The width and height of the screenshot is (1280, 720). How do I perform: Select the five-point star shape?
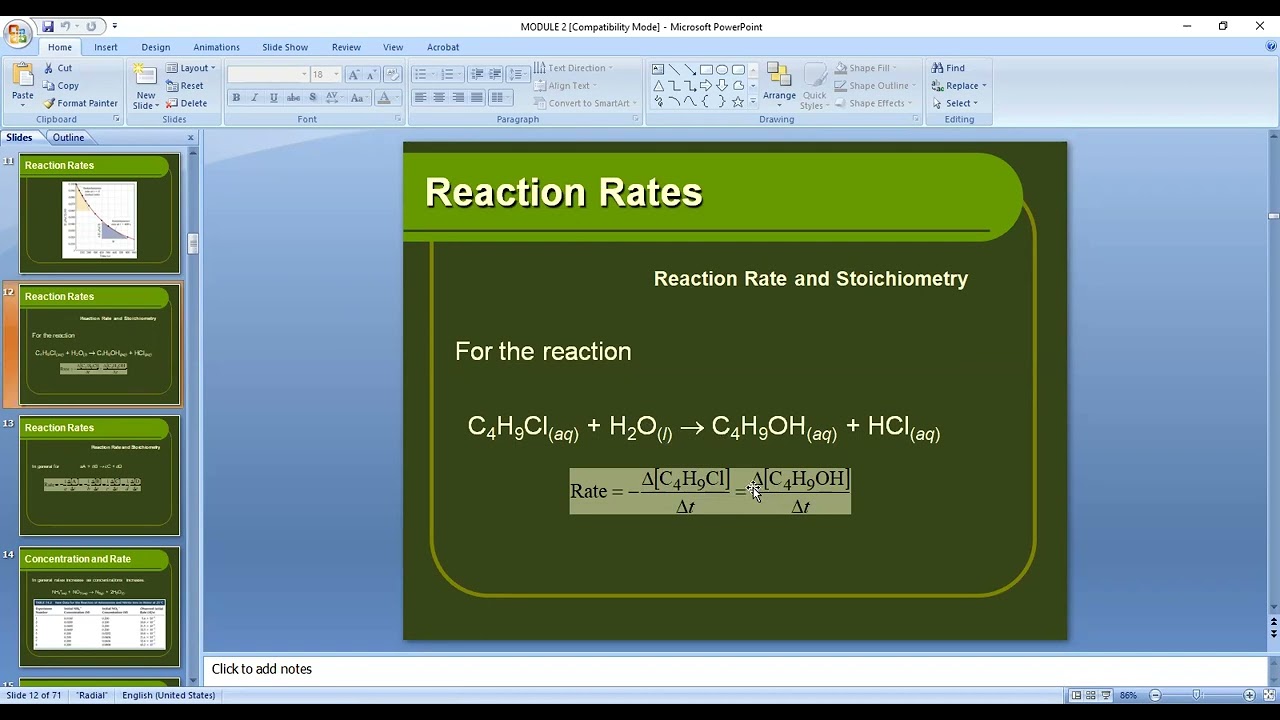(x=738, y=102)
